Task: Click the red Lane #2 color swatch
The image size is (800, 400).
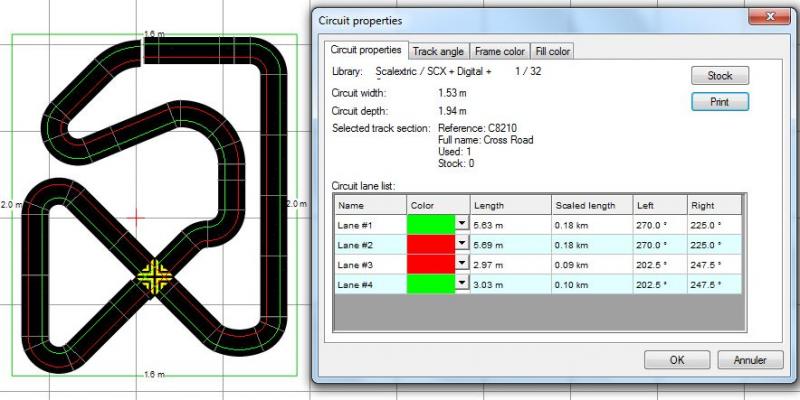Action: point(430,244)
